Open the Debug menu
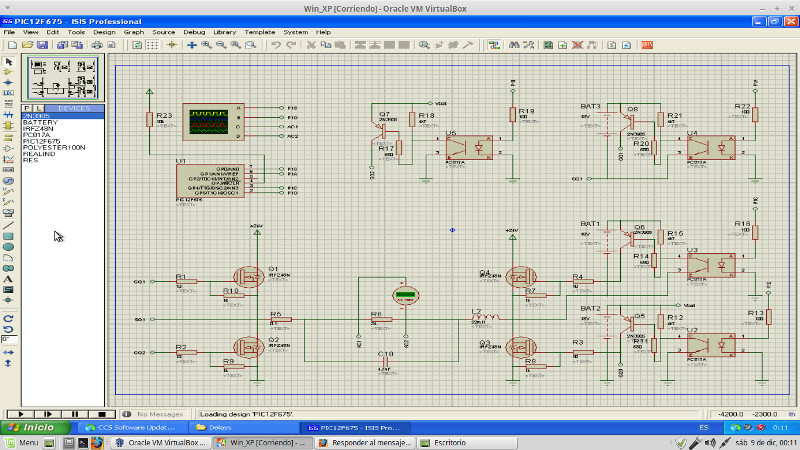Screen dimensions: 800x450 click(x=194, y=32)
